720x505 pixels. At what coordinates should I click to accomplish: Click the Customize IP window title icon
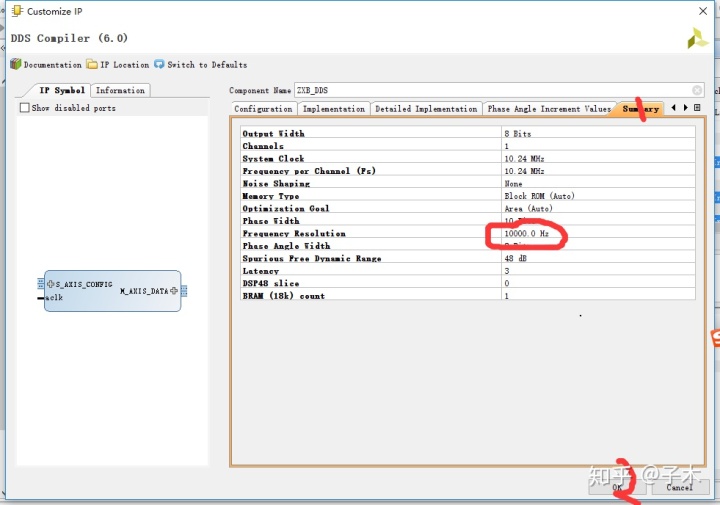(x=17, y=11)
